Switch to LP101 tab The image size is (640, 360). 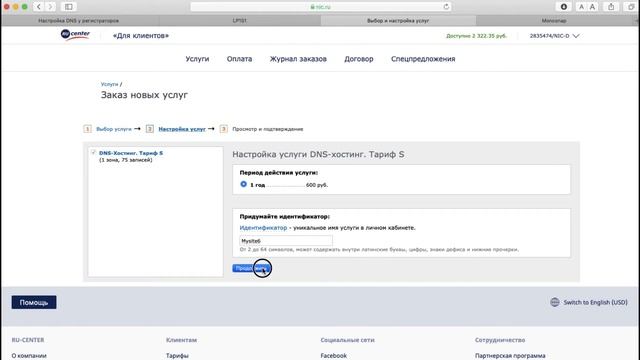(240, 20)
